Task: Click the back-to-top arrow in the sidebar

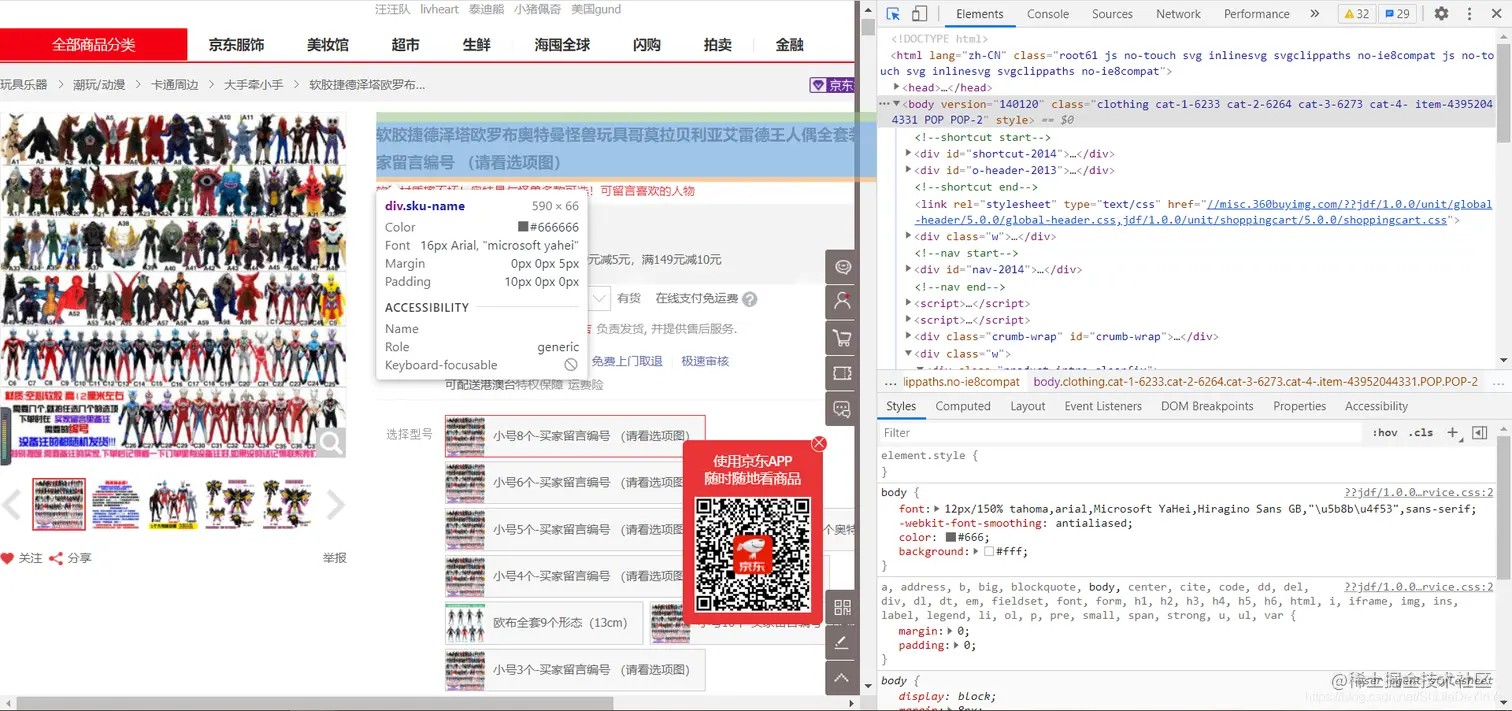Action: point(841,678)
